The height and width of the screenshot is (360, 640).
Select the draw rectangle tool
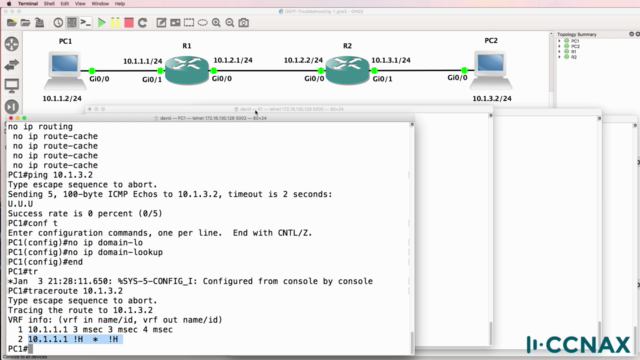(x=189, y=22)
